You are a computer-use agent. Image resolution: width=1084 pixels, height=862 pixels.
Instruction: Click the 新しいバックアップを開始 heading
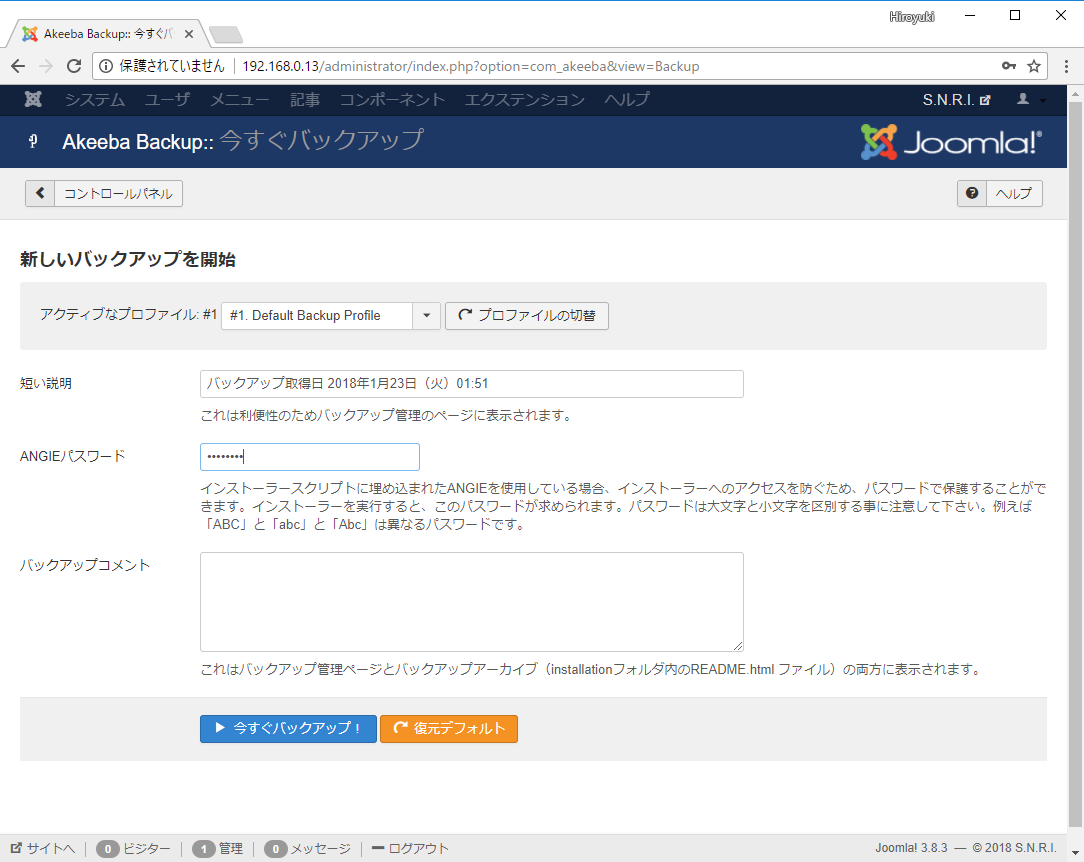(128, 259)
